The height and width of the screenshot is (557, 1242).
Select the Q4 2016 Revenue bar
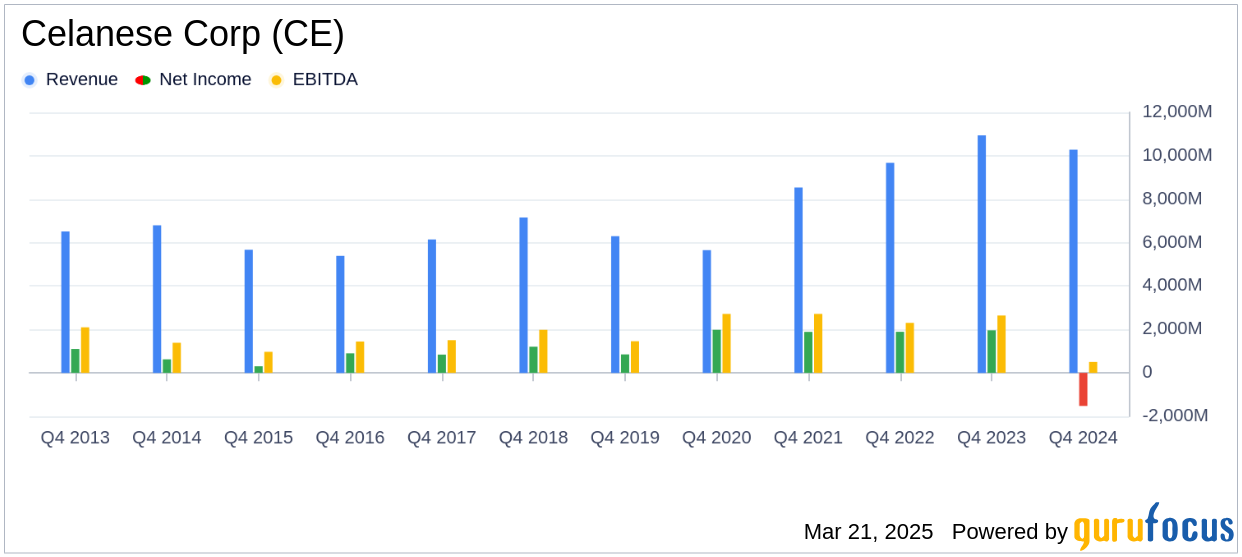(x=340, y=314)
